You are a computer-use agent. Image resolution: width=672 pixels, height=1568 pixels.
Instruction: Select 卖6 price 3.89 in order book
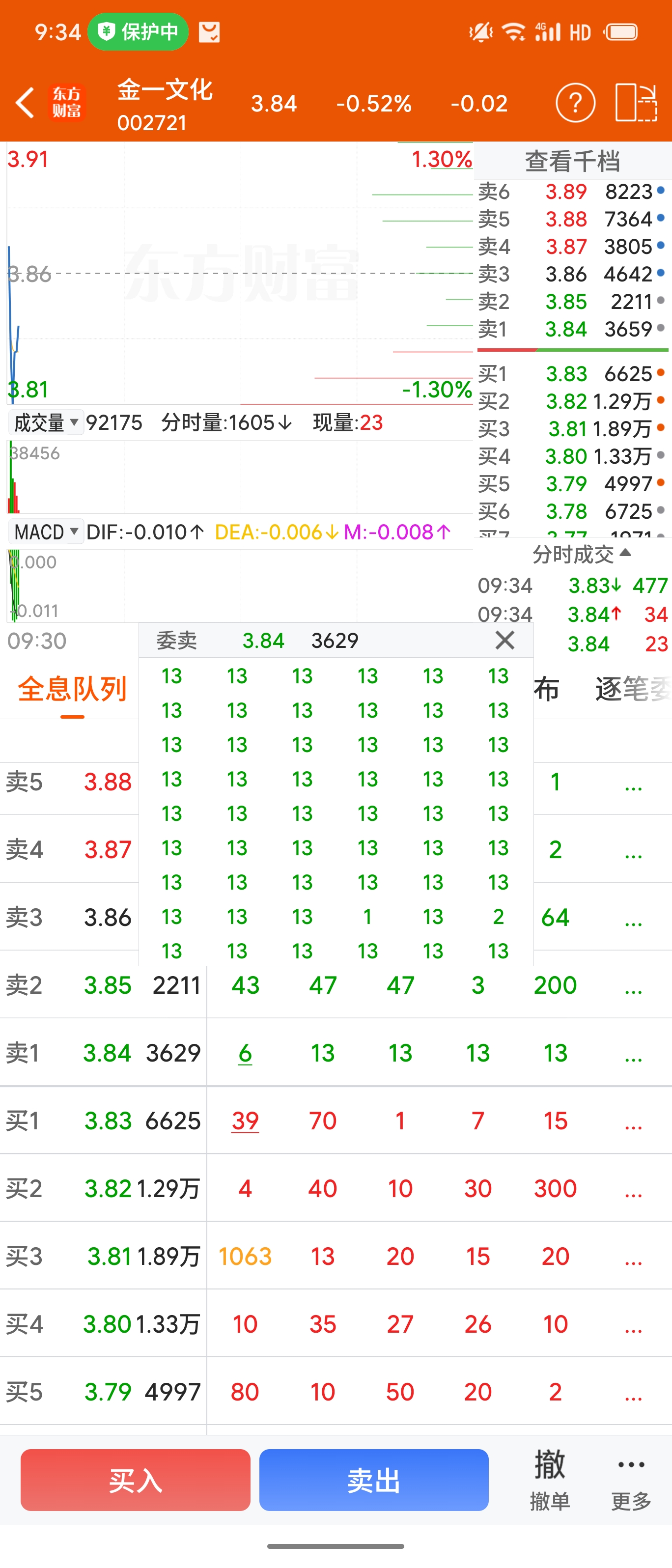[572, 192]
